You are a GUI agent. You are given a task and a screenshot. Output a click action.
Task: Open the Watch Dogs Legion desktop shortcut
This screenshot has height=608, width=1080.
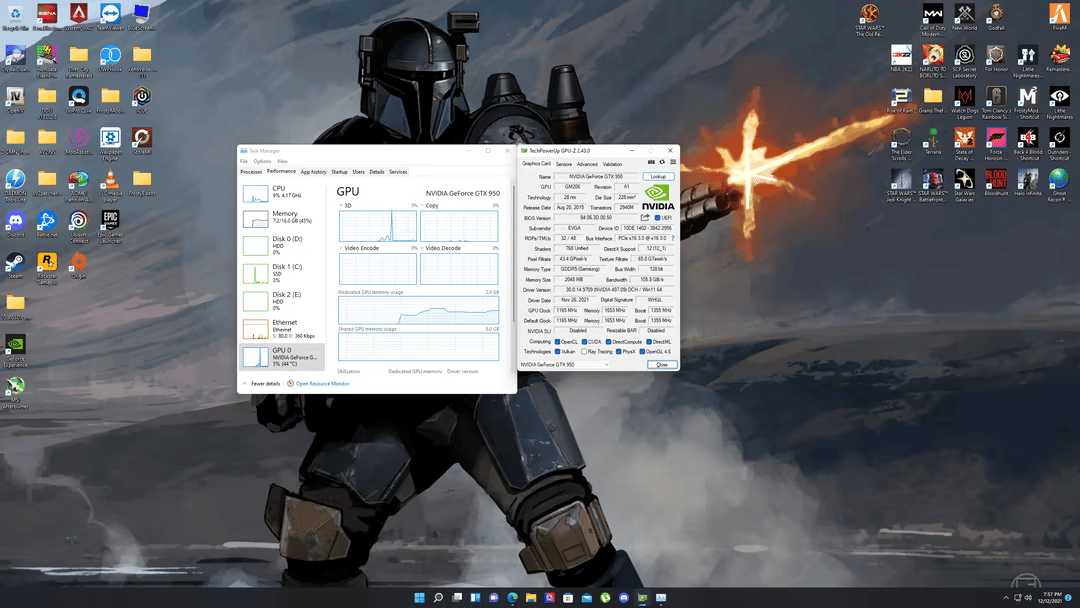964,103
